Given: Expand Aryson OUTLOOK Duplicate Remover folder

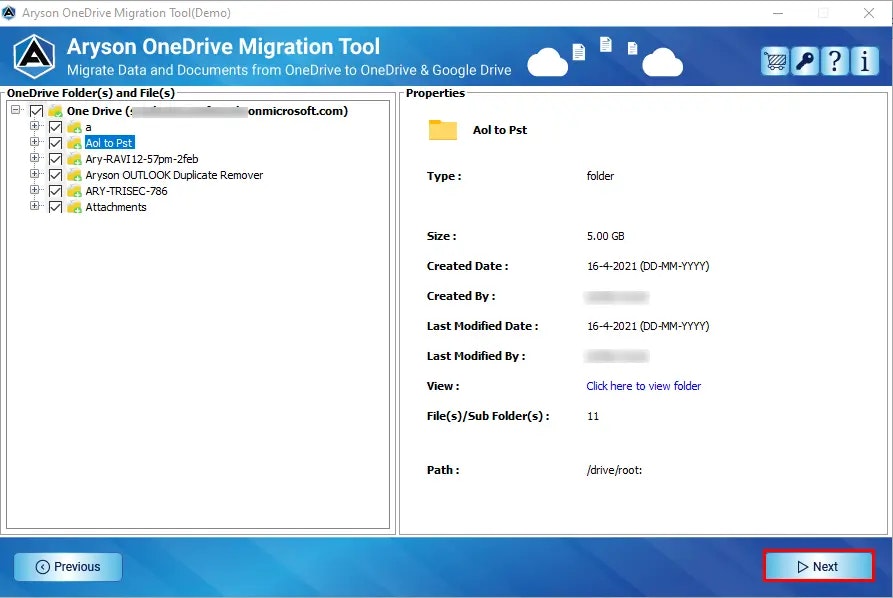Looking at the screenshot, I should [35, 173].
